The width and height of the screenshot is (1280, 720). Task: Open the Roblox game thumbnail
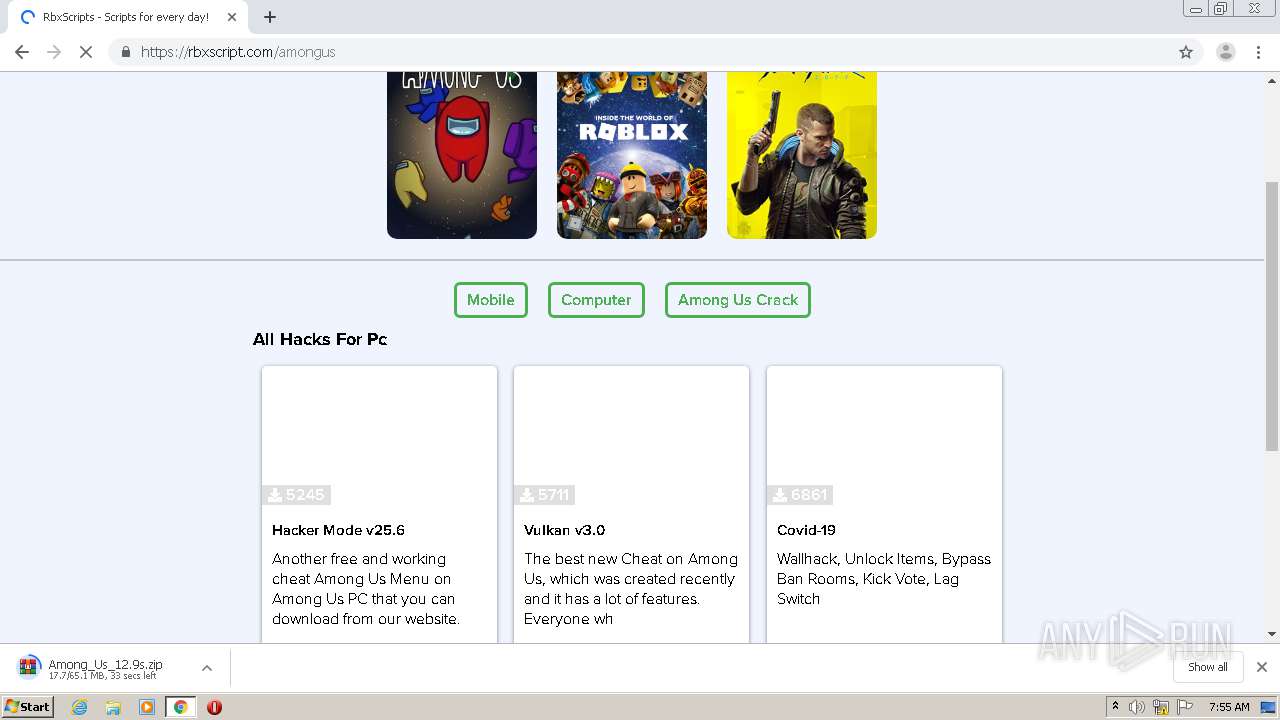(632, 155)
